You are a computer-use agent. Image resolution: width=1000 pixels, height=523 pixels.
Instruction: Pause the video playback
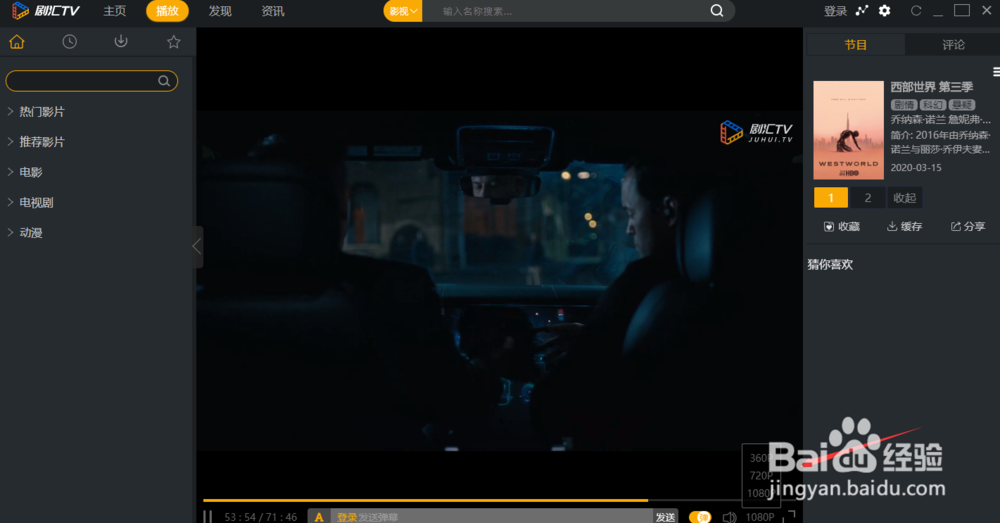pos(207,517)
